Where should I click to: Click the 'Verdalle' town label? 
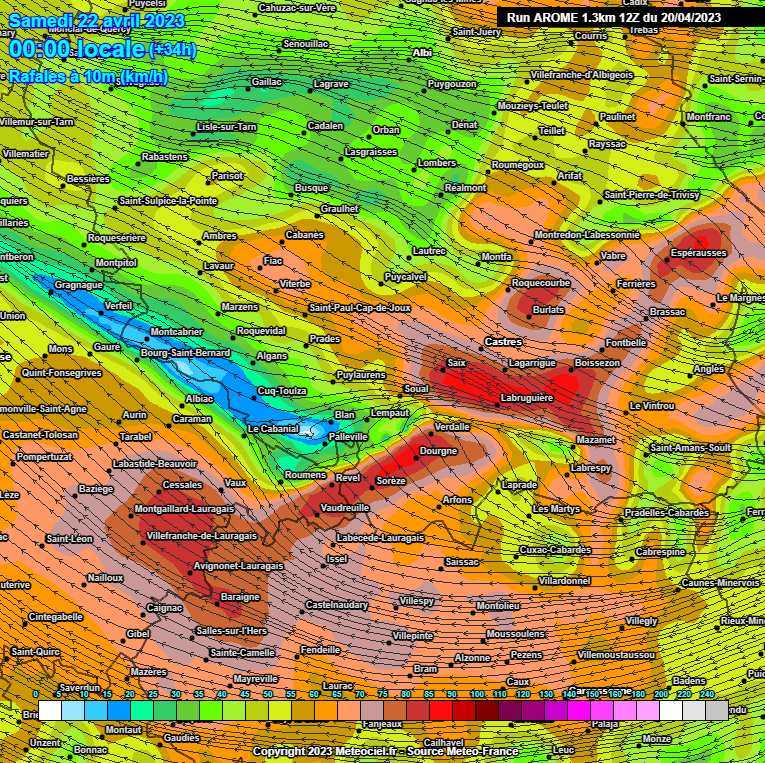click(x=452, y=427)
